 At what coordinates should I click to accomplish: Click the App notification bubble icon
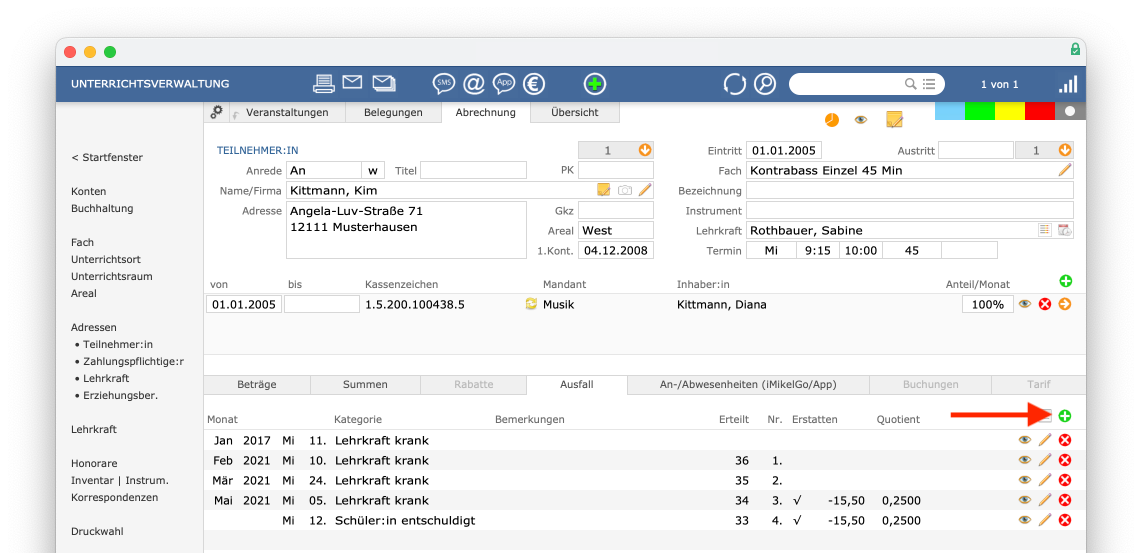[x=504, y=84]
